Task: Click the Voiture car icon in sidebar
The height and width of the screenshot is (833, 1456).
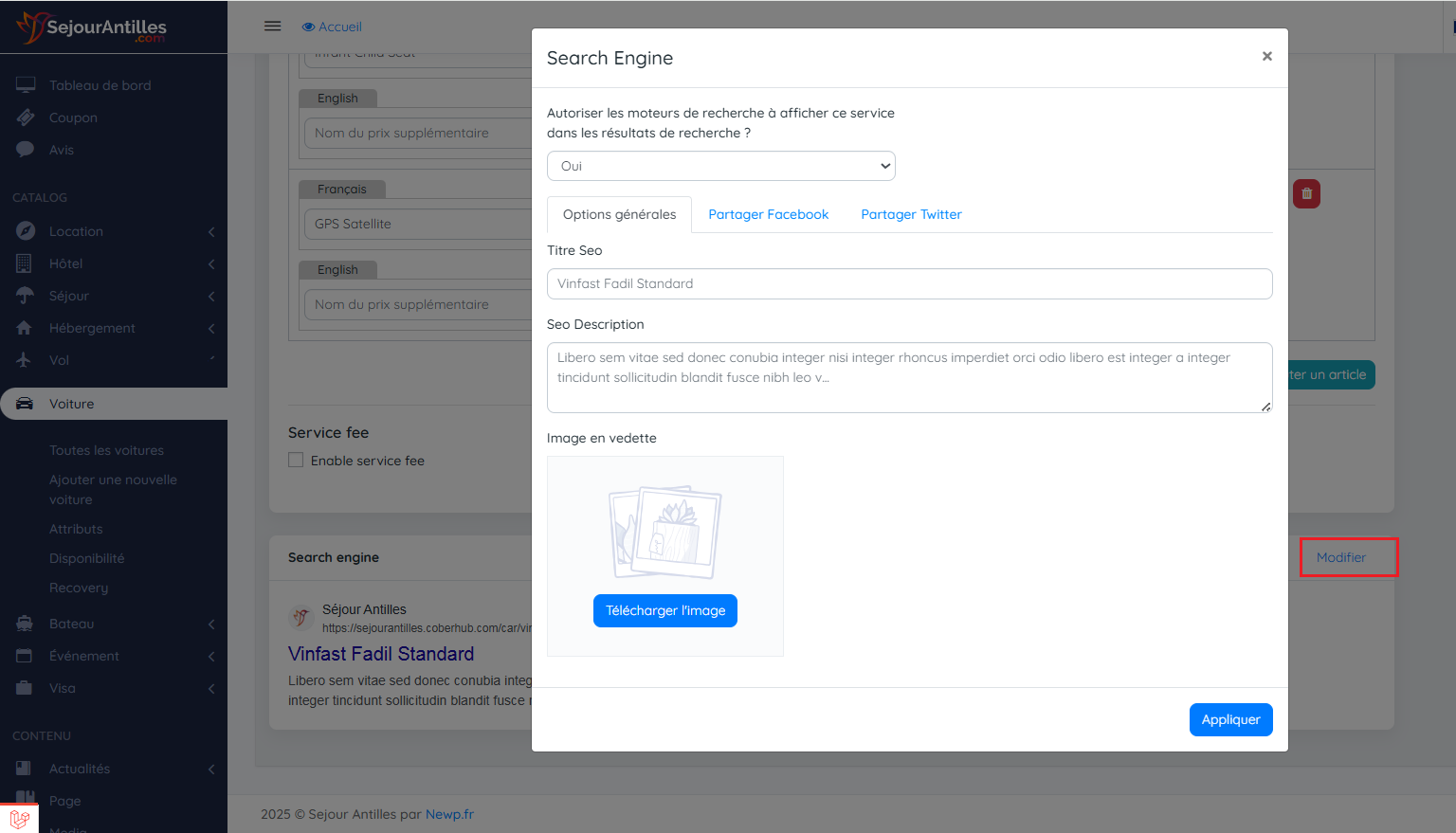Action: coord(26,404)
